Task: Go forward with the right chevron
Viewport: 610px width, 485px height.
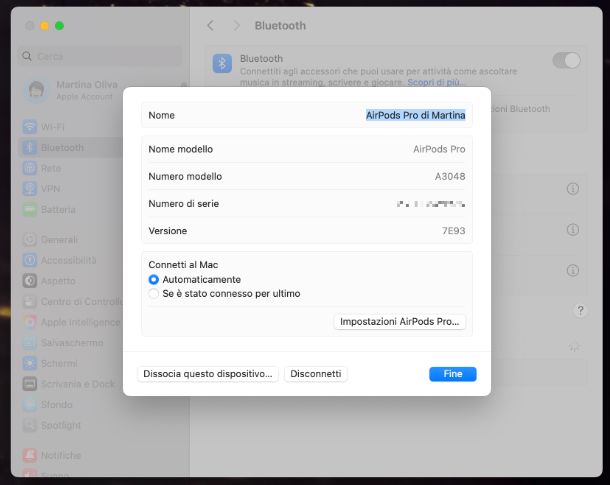Action: pyautogui.click(x=236, y=26)
